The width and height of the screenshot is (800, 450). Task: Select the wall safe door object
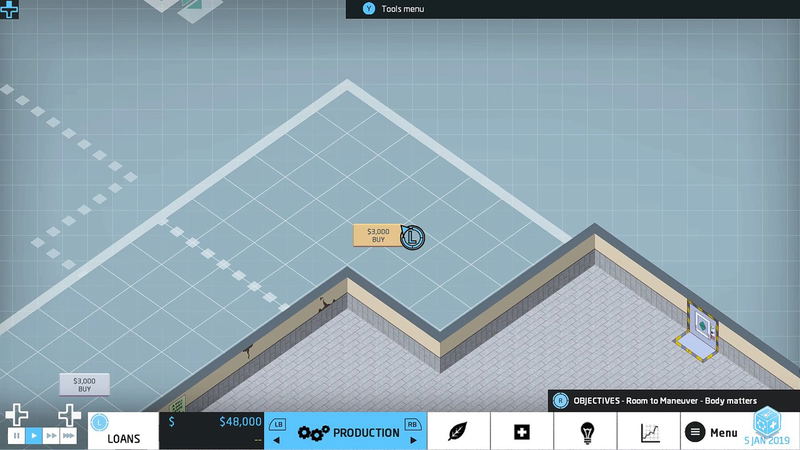702,328
